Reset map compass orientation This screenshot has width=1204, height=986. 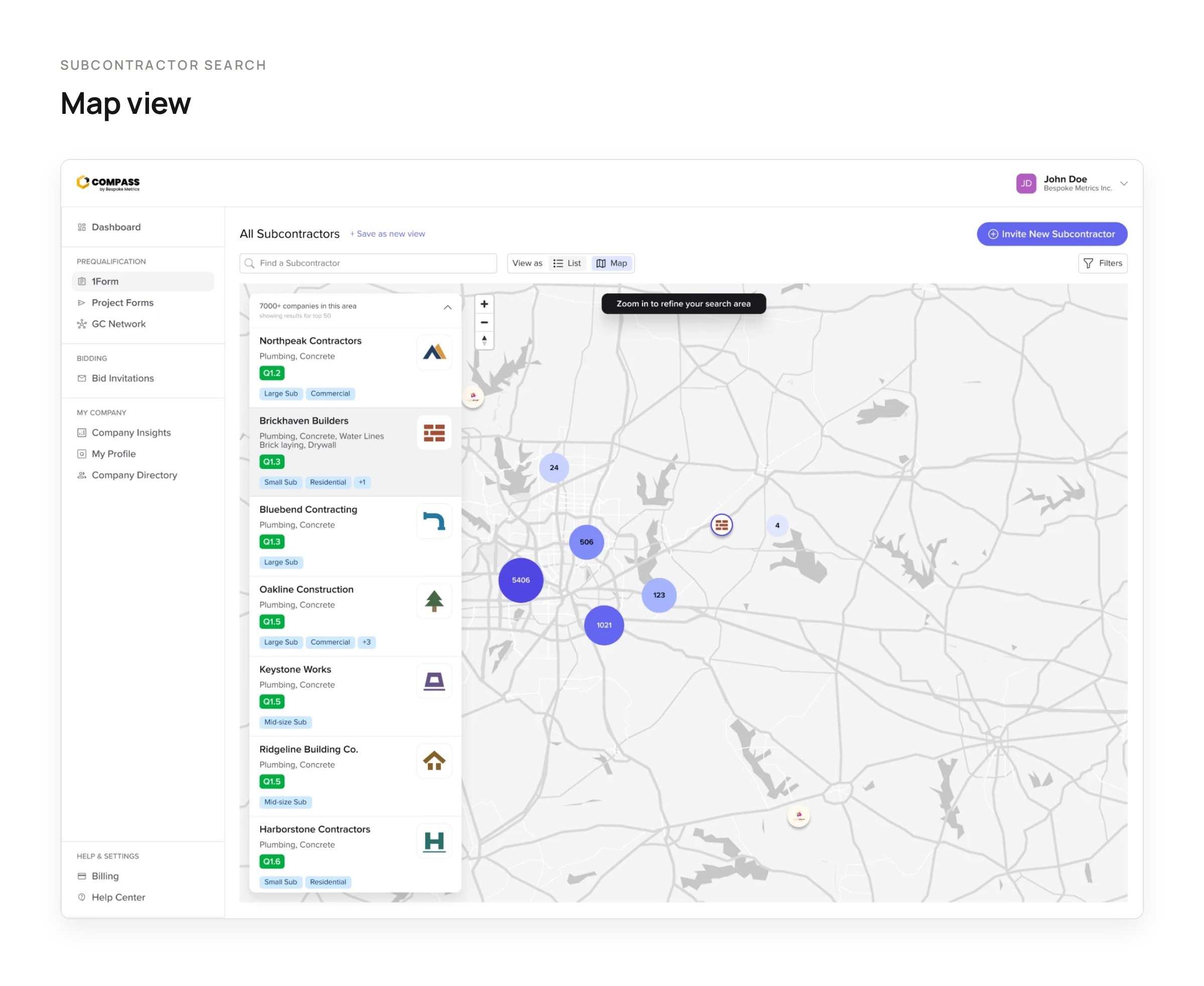484,340
